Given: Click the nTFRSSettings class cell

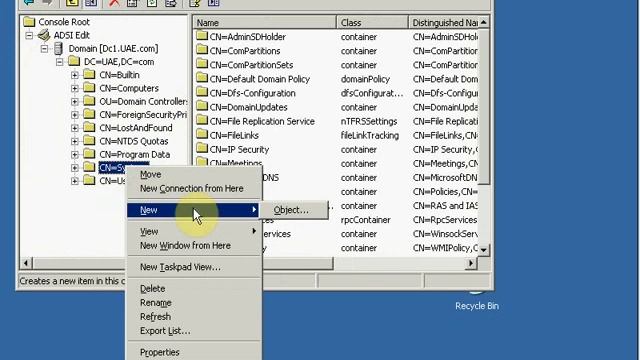Looking at the screenshot, I should (x=369, y=121).
